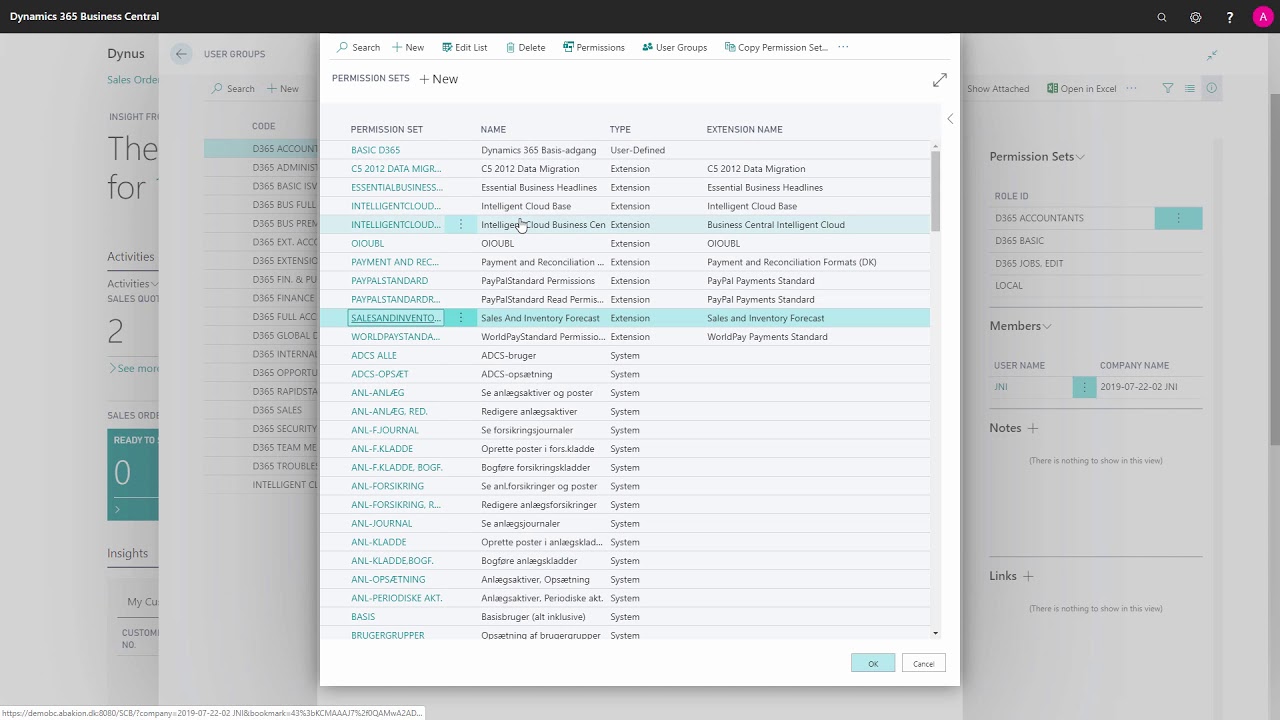
Task: Click the filter funnel icon in User Groups page
Action: 1168,88
